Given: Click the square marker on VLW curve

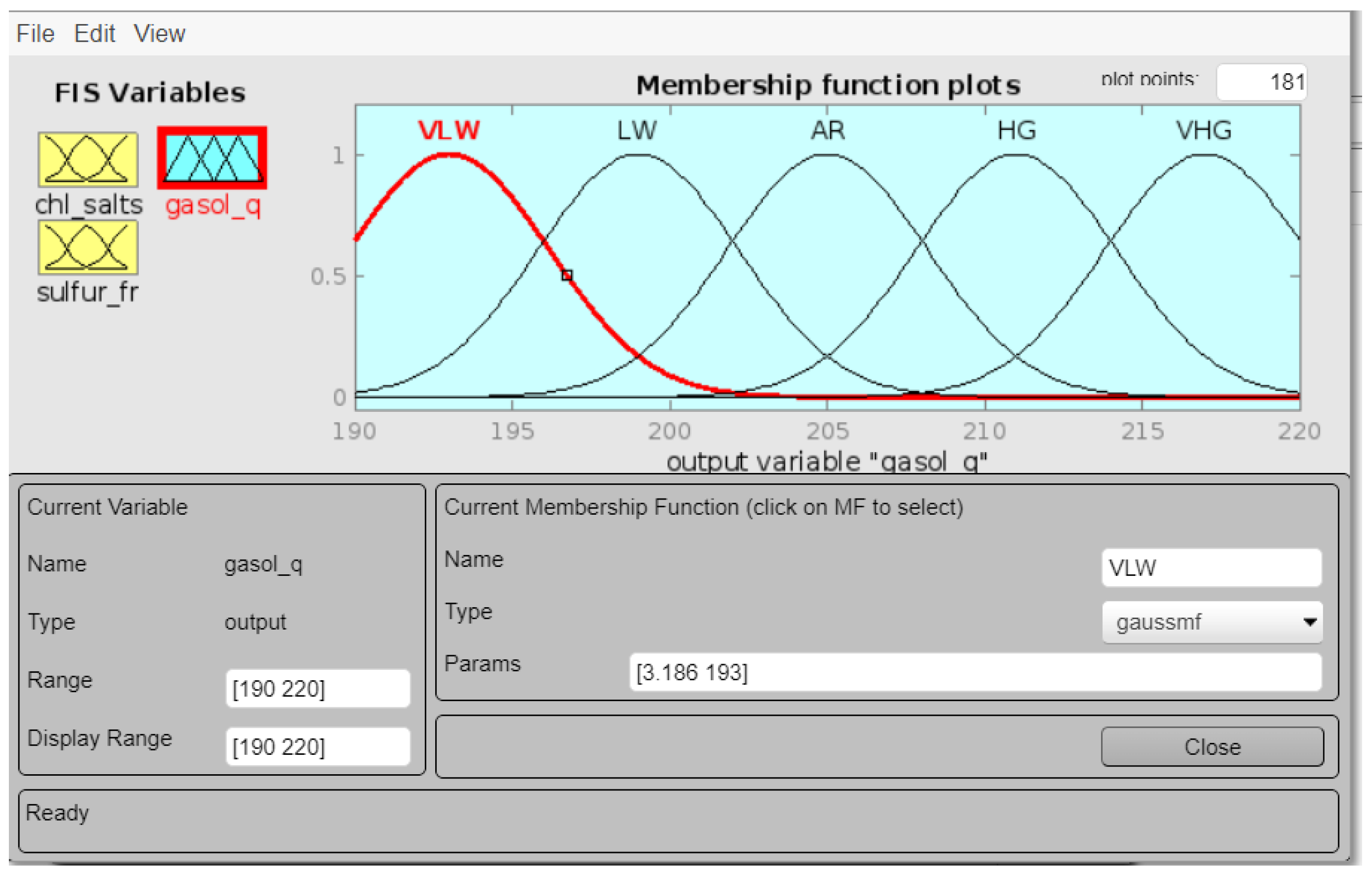Looking at the screenshot, I should 568,276.
